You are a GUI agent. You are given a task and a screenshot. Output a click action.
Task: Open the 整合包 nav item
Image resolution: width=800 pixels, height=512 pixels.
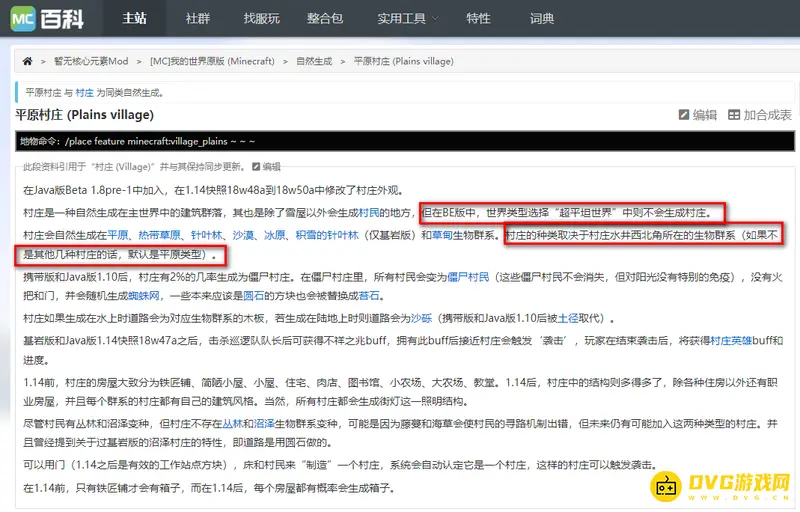tap(326, 18)
